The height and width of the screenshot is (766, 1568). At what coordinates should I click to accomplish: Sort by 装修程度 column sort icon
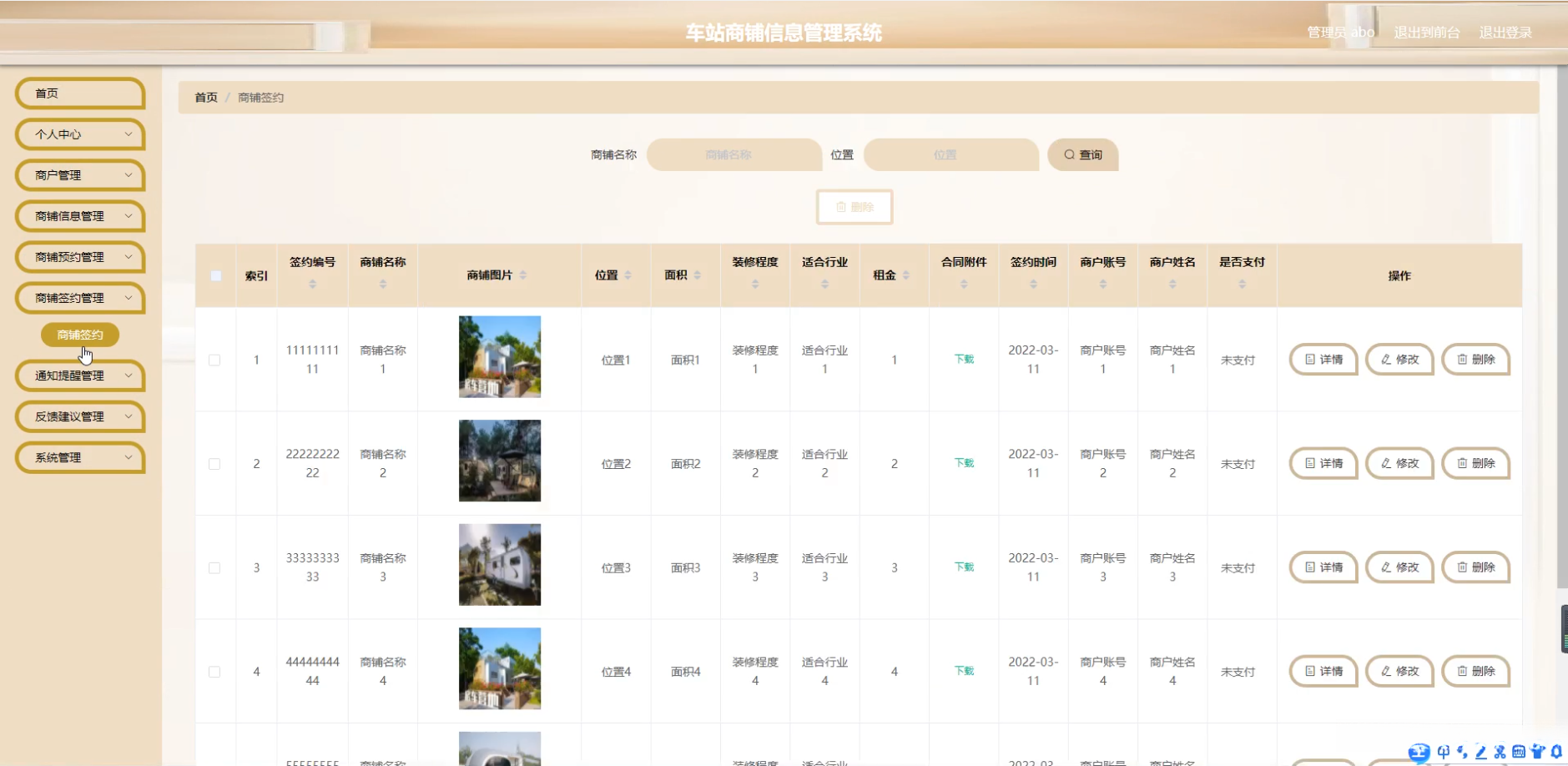(755, 285)
